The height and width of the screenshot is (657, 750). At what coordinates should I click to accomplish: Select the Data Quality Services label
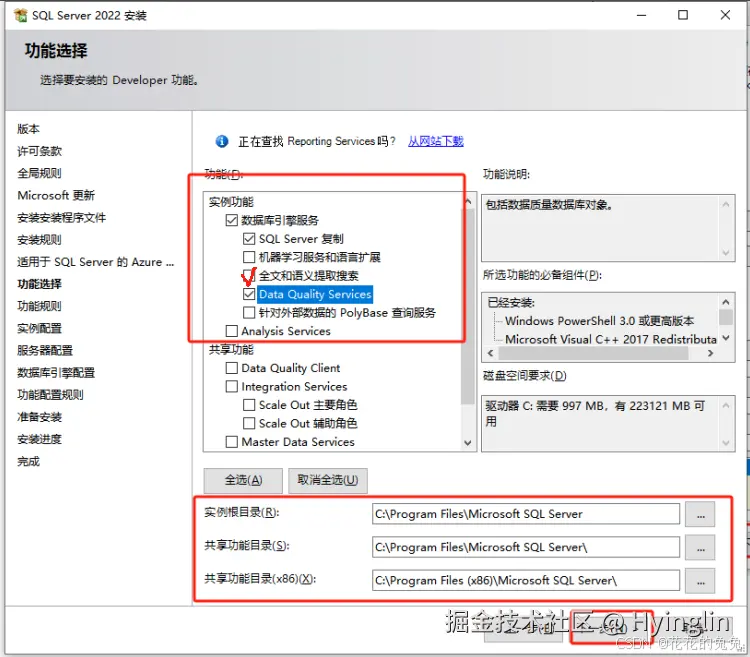point(315,294)
